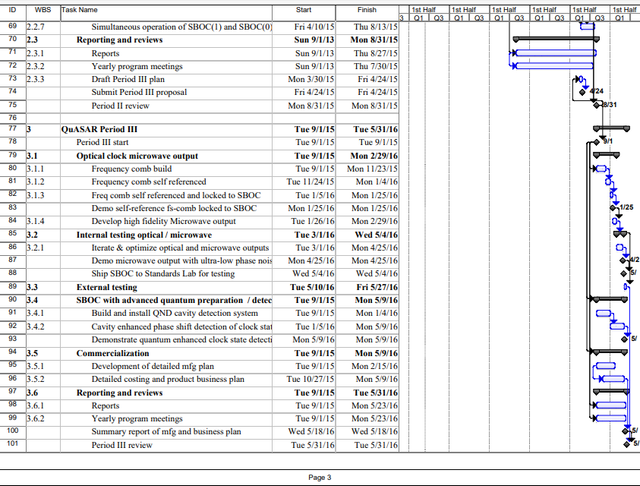Select 'Summary report of mfg and business plan'
The image size is (640, 486).
click(166, 432)
